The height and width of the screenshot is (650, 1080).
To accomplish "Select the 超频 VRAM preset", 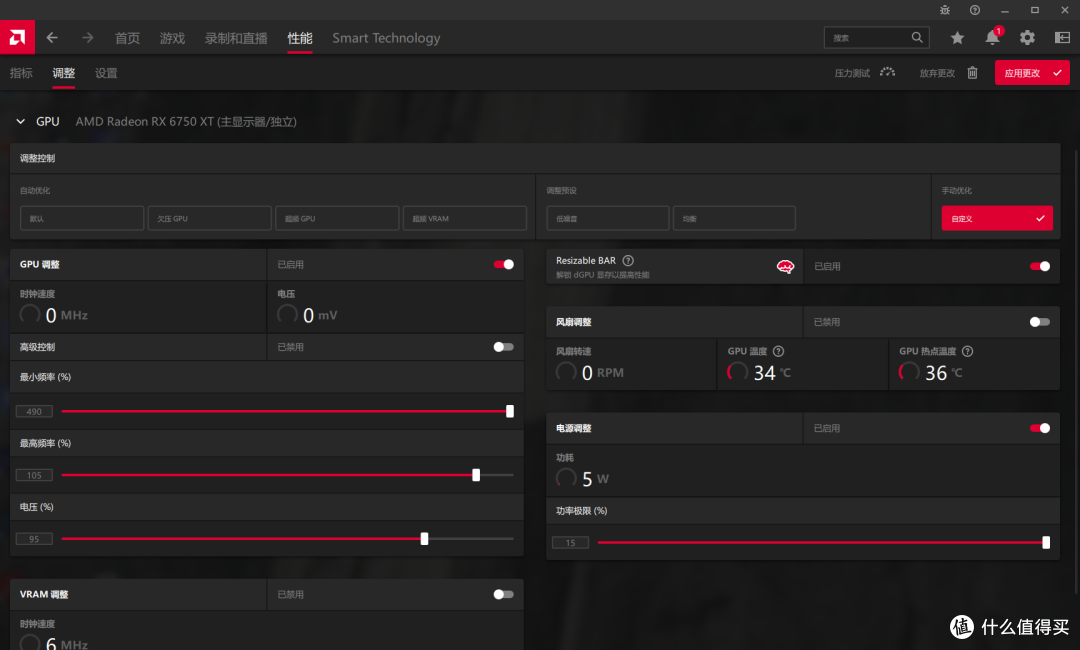I will point(465,218).
